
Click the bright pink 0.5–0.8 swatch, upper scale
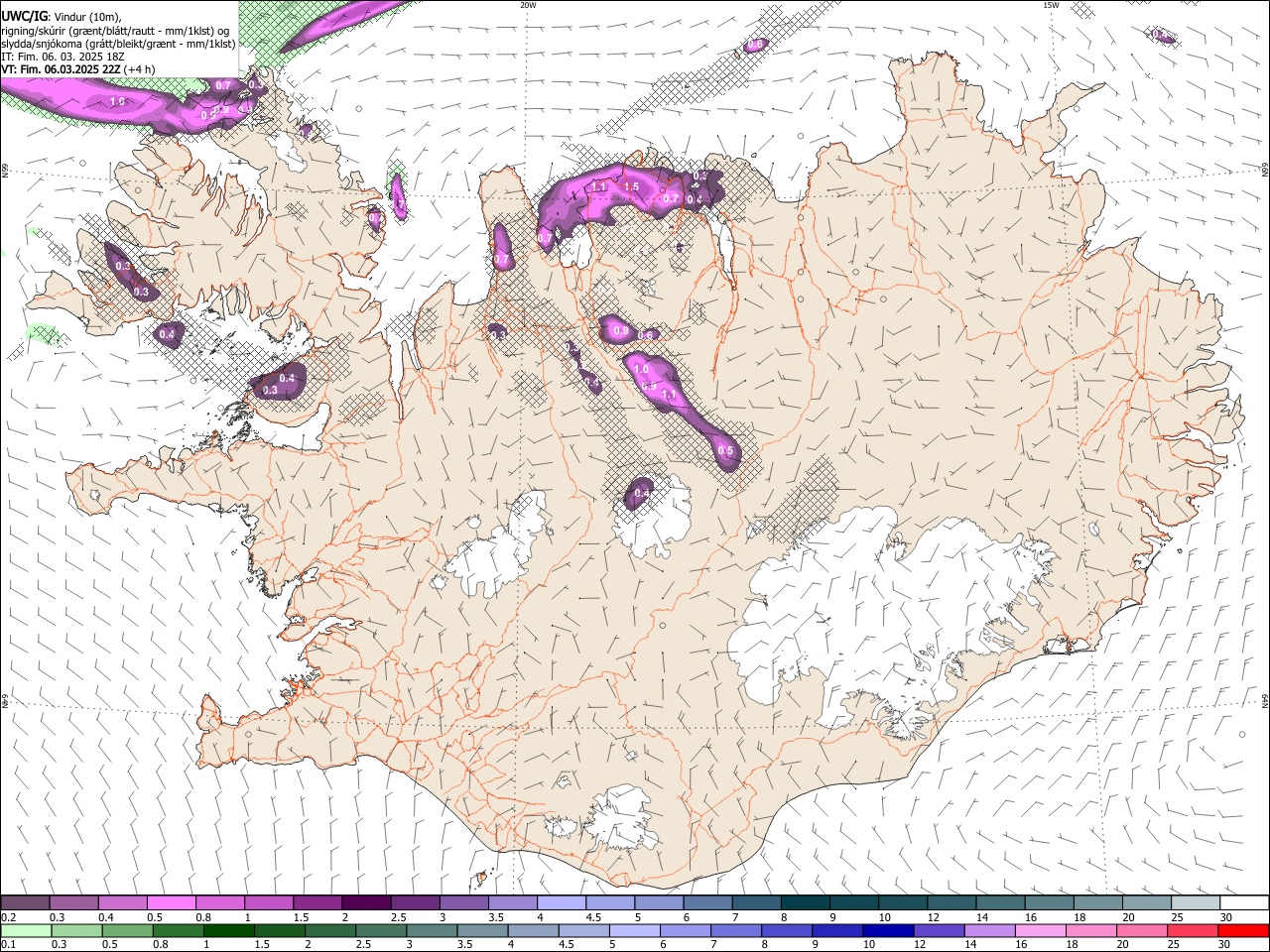coord(171,902)
